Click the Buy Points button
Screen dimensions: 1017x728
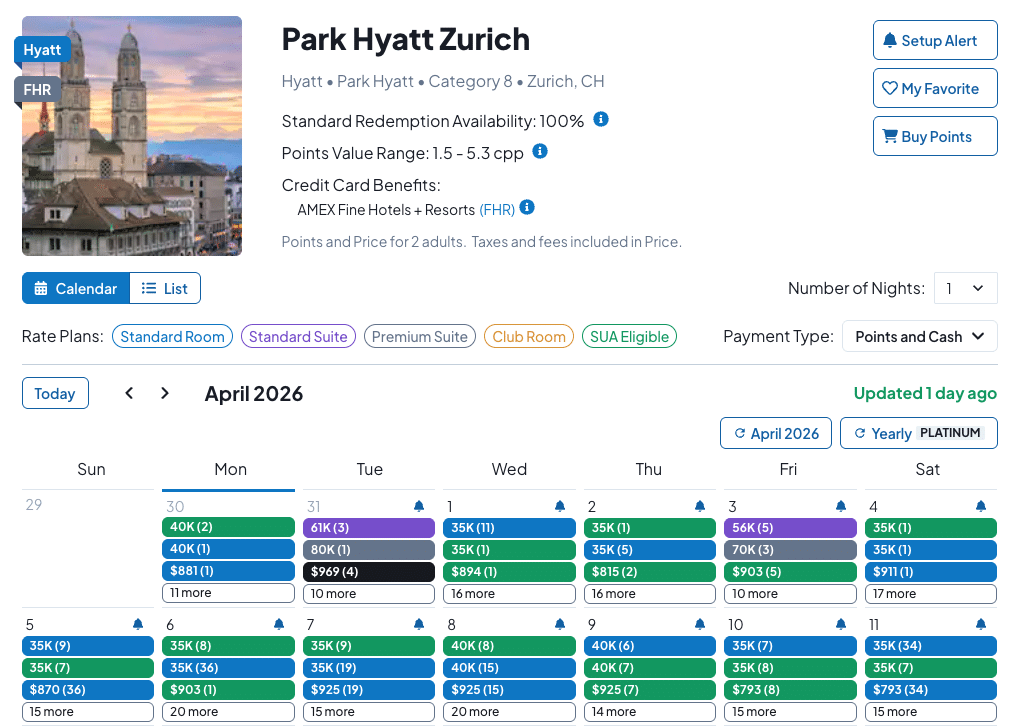point(935,137)
